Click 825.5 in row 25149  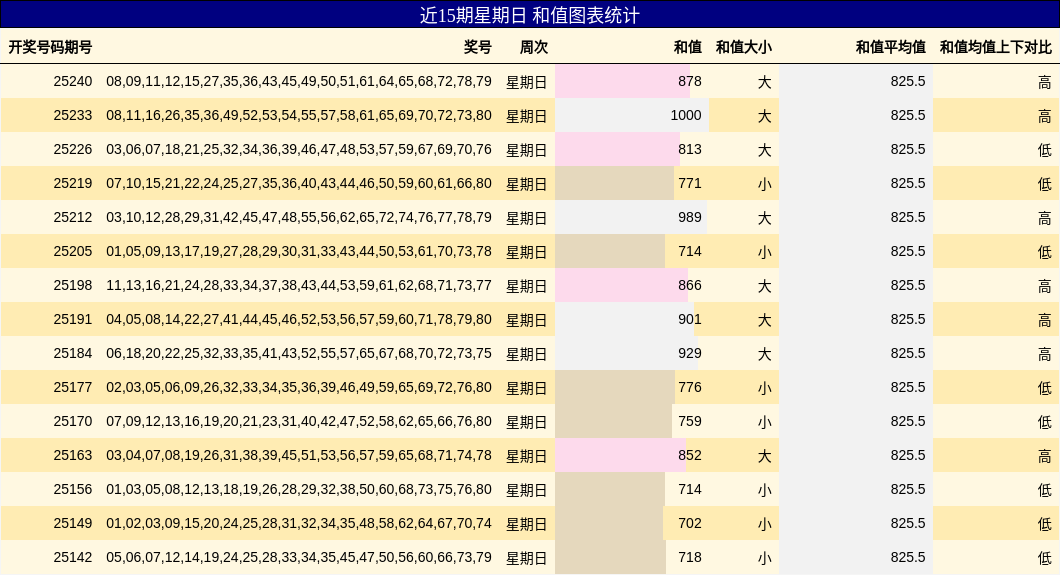pyautogui.click(x=908, y=524)
